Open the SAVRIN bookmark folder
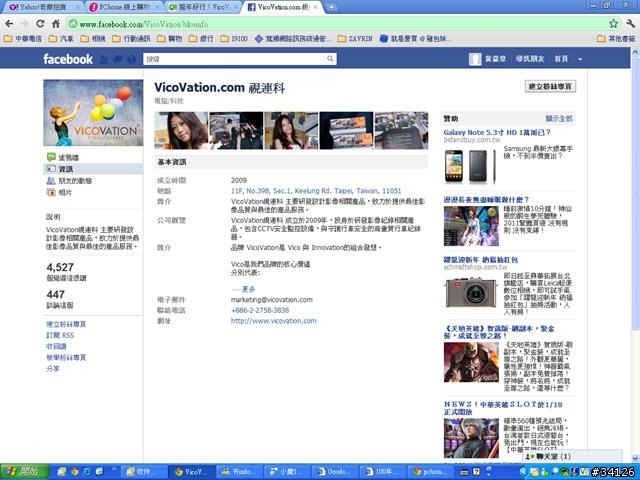This screenshot has width=640, height=480. 355,39
